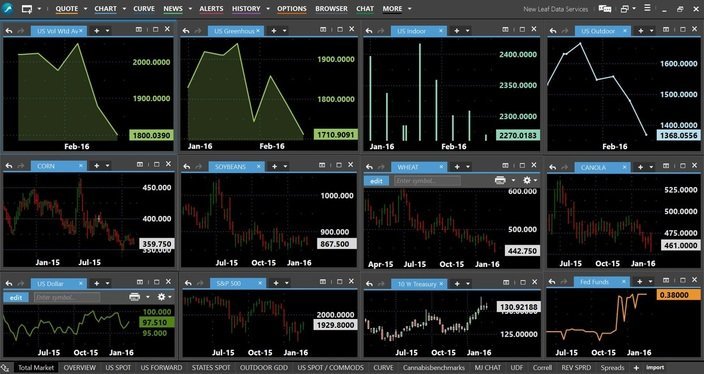Viewport: 704px width, 374px height.
Task: Click the Fed Funds 0.38000 price marker
Action: tap(678, 295)
